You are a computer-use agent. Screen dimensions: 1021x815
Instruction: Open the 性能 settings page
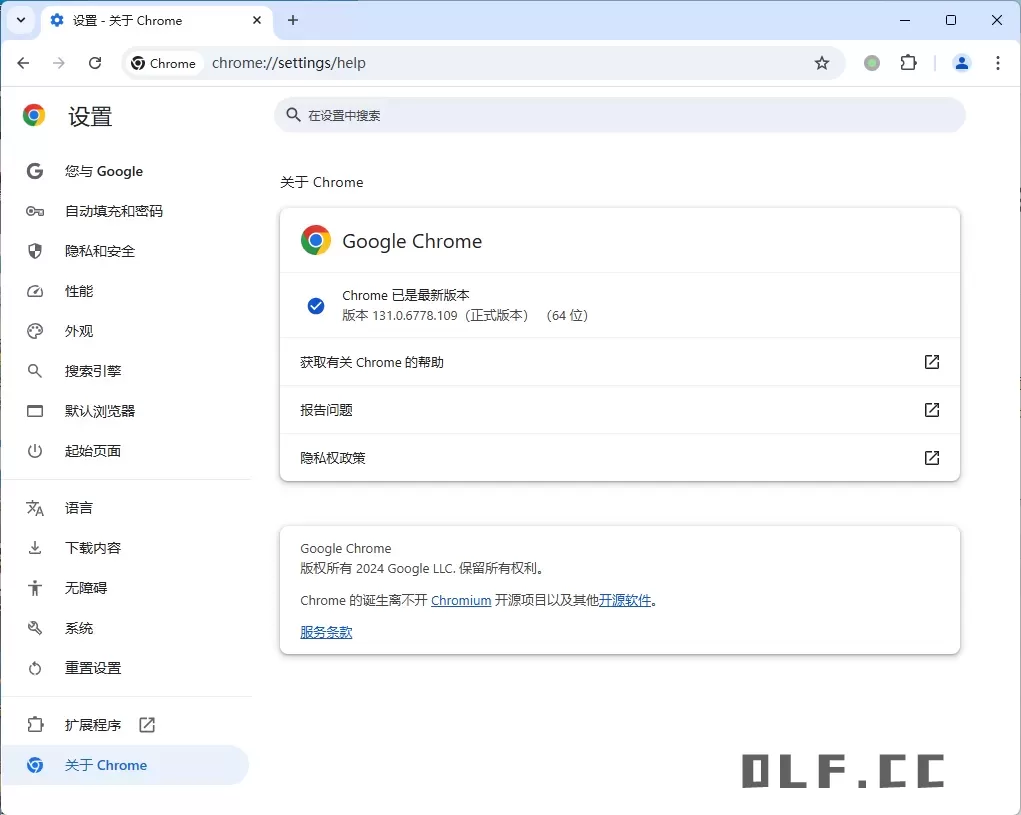(80, 291)
